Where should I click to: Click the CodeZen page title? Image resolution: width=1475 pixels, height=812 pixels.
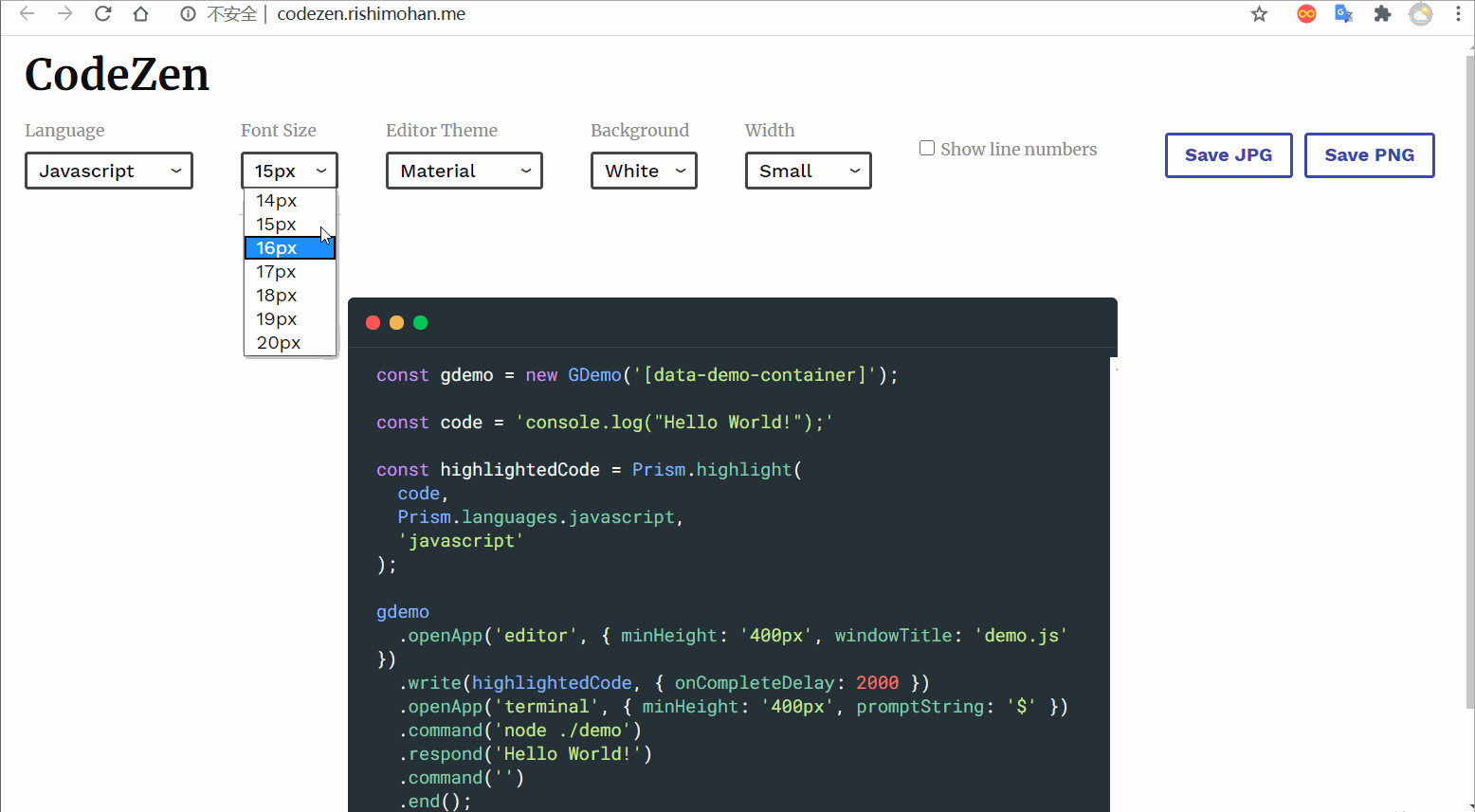pyautogui.click(x=117, y=75)
